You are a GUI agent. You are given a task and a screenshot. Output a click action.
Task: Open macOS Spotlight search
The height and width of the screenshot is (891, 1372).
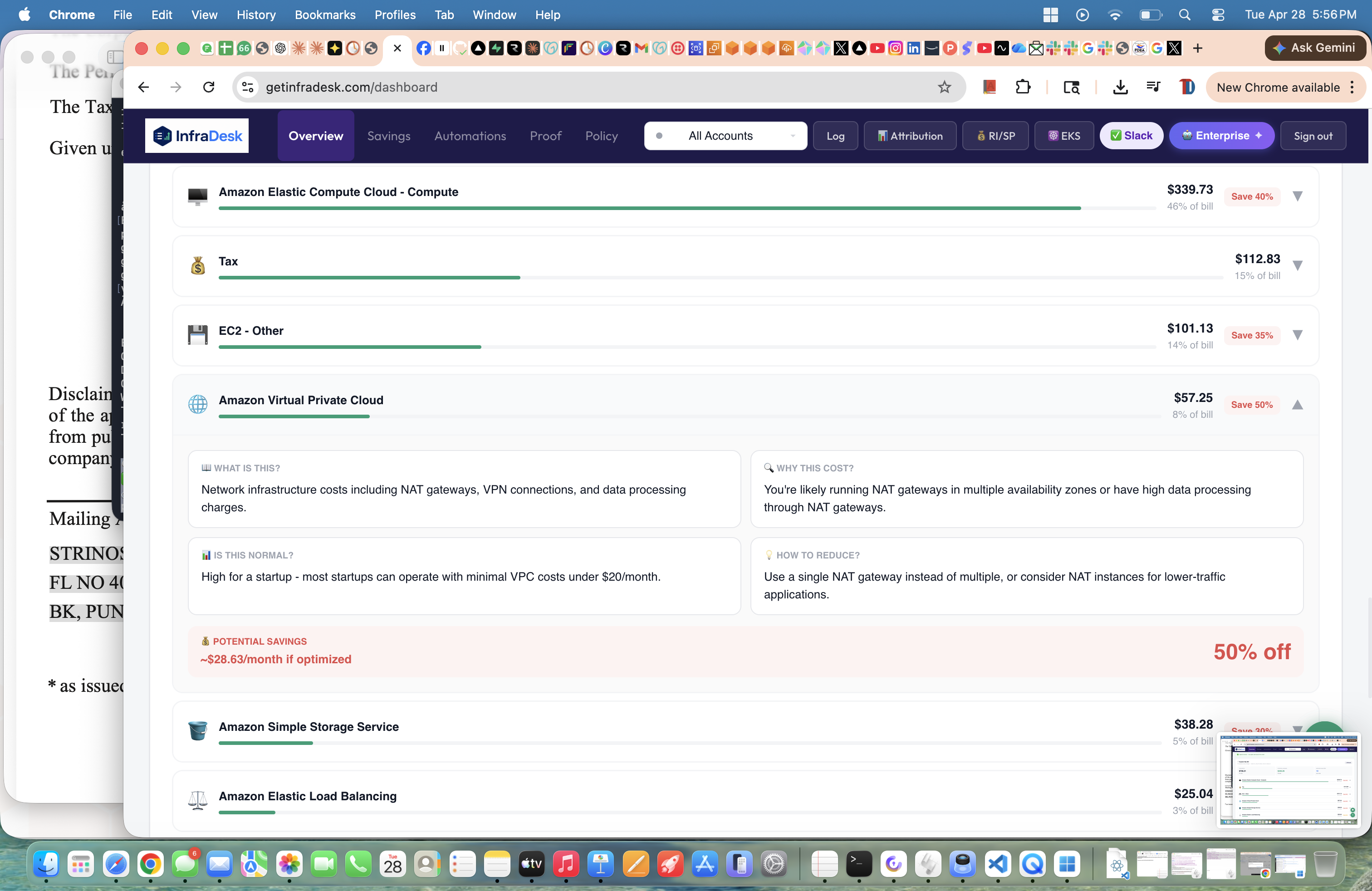pyautogui.click(x=1185, y=15)
